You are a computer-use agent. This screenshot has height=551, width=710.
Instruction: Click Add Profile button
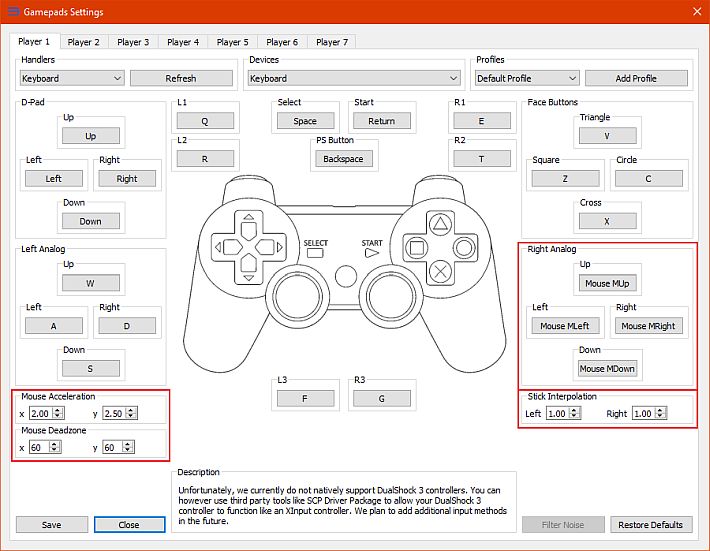click(x=636, y=78)
